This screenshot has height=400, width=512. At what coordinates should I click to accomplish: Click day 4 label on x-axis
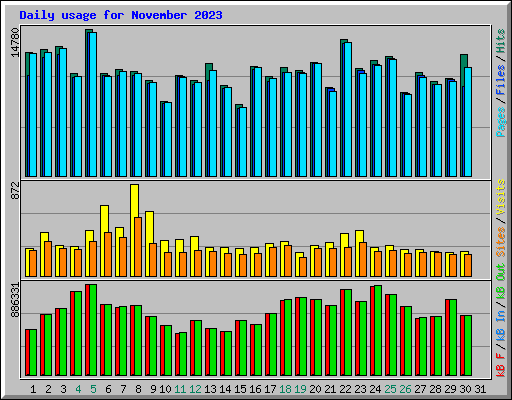click(x=78, y=389)
